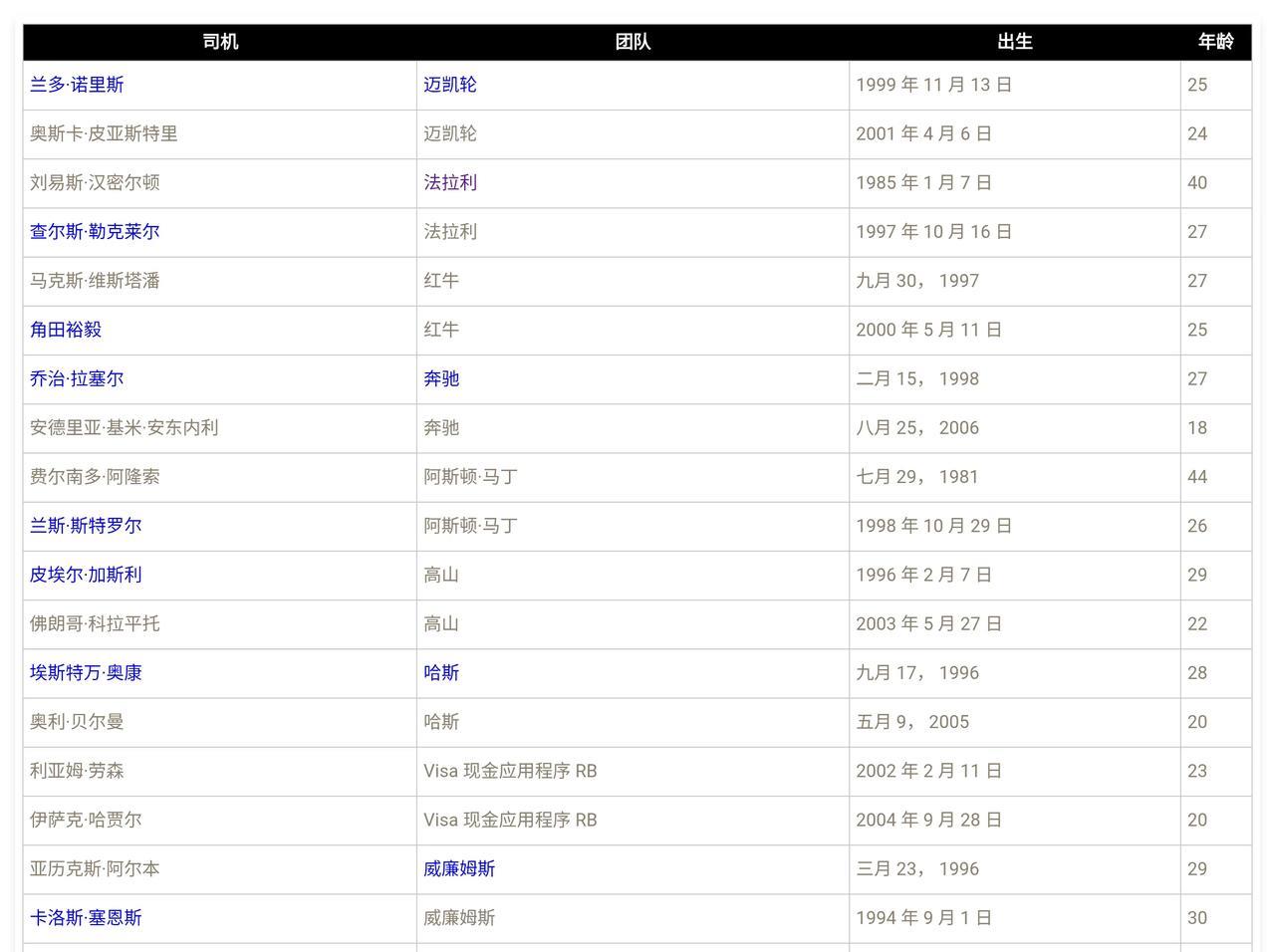Image resolution: width=1275 pixels, height=952 pixels.
Task: Open the 奔驰 team link
Action: pos(441,378)
